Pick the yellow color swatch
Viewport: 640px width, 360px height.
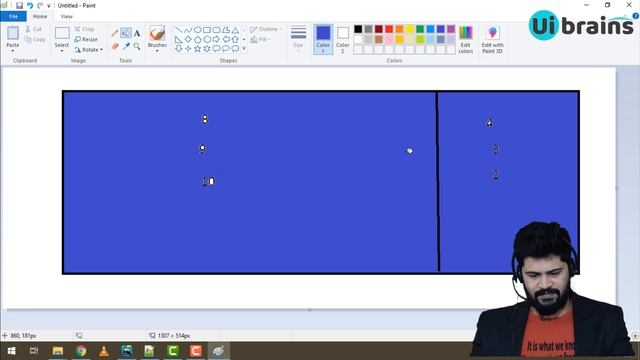click(x=409, y=29)
